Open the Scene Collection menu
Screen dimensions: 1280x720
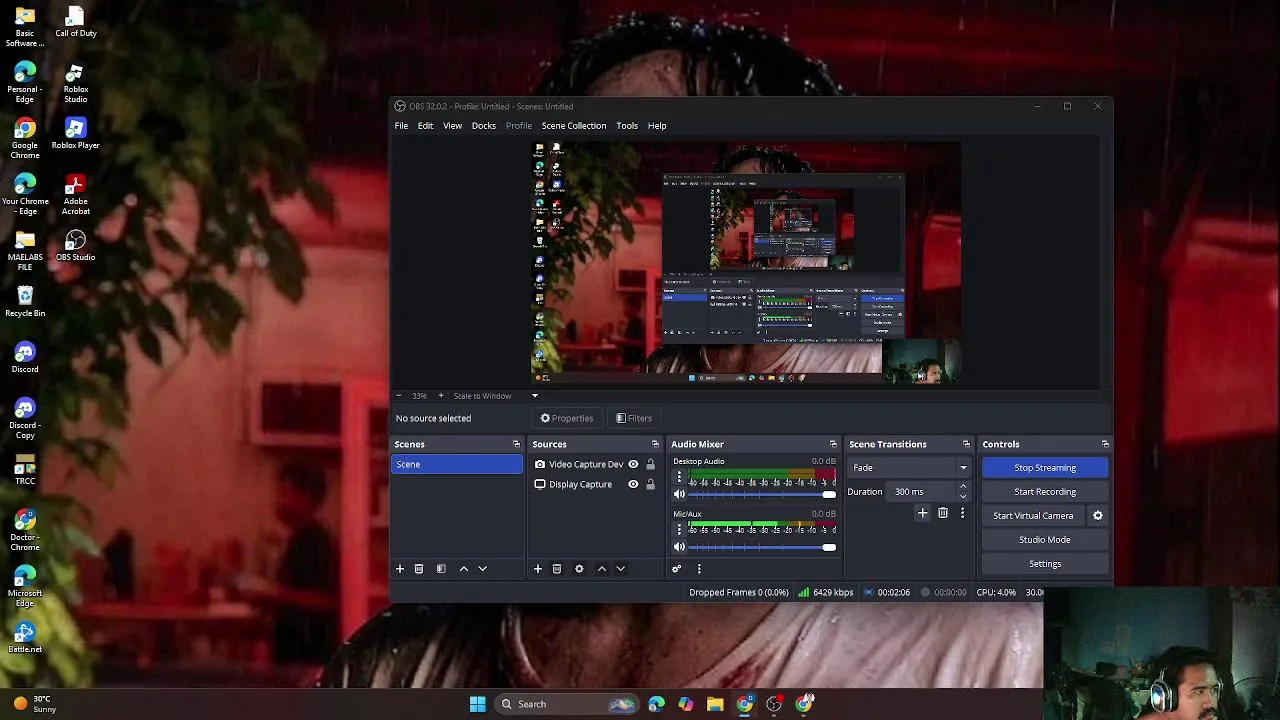(x=574, y=126)
